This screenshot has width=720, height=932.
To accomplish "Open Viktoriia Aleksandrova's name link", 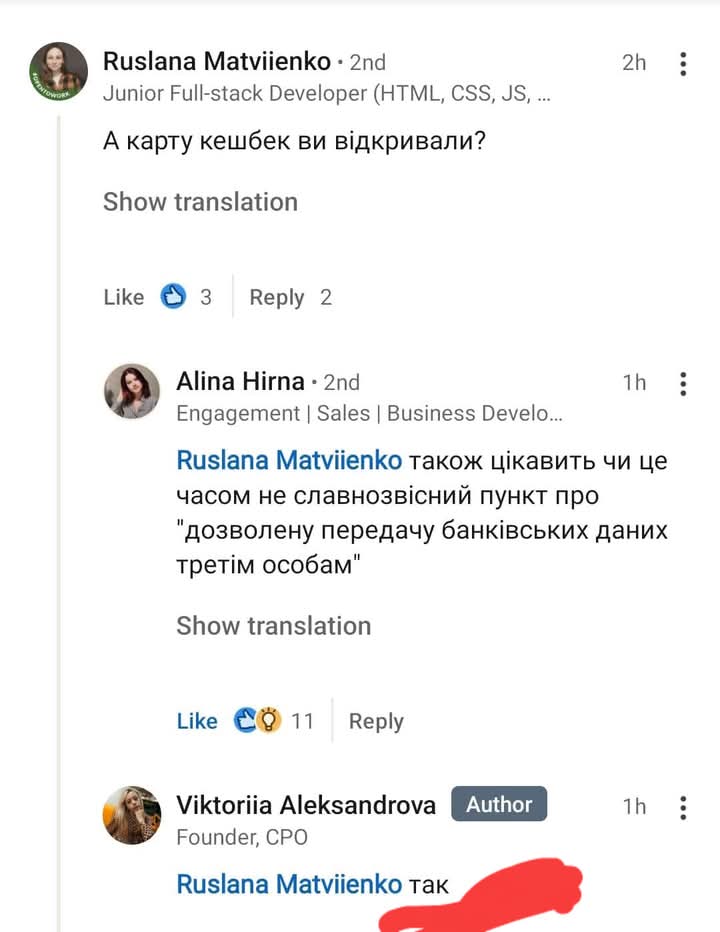I will [306, 805].
